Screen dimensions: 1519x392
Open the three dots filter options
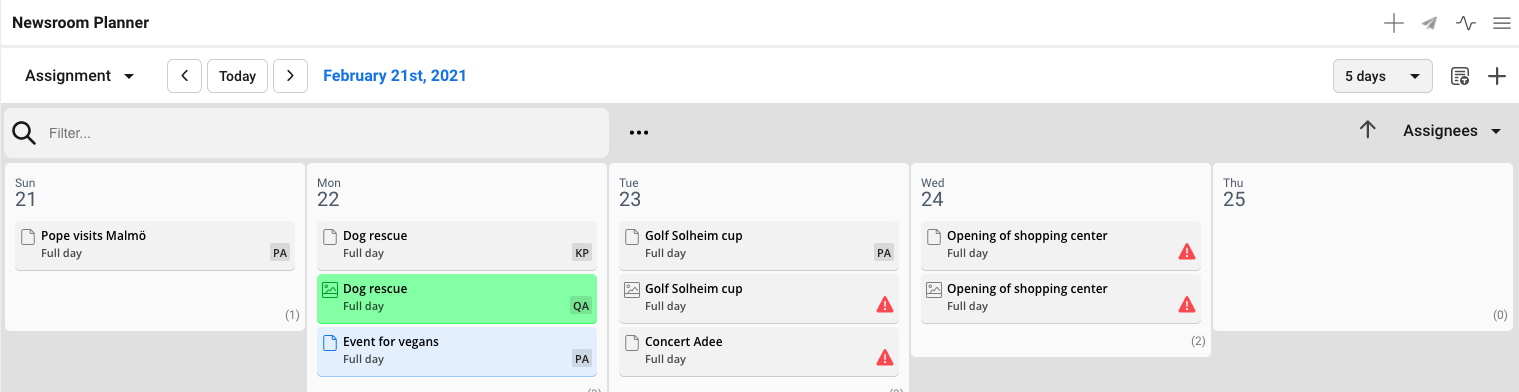tap(639, 132)
